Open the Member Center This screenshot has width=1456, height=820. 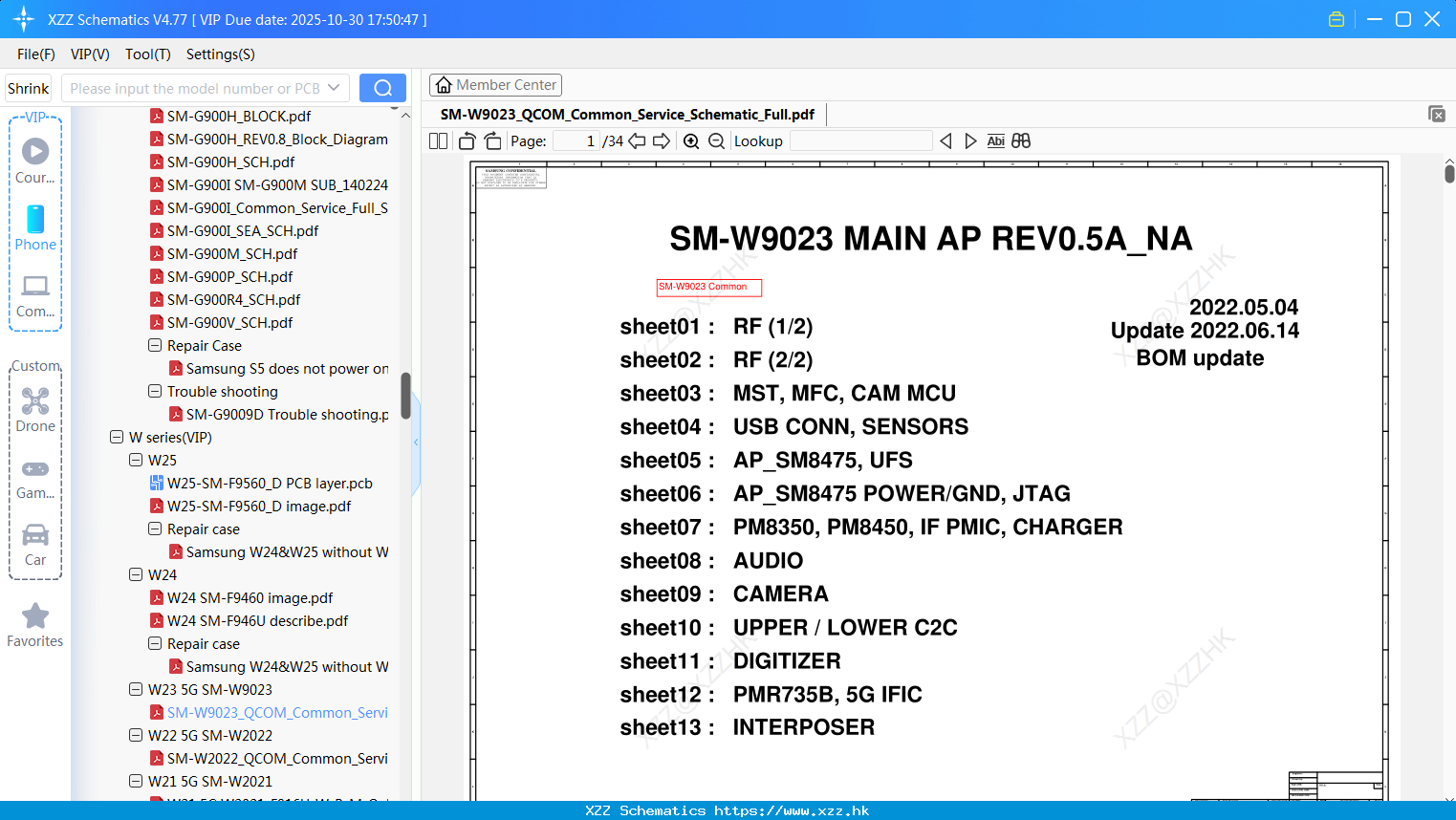(x=495, y=85)
